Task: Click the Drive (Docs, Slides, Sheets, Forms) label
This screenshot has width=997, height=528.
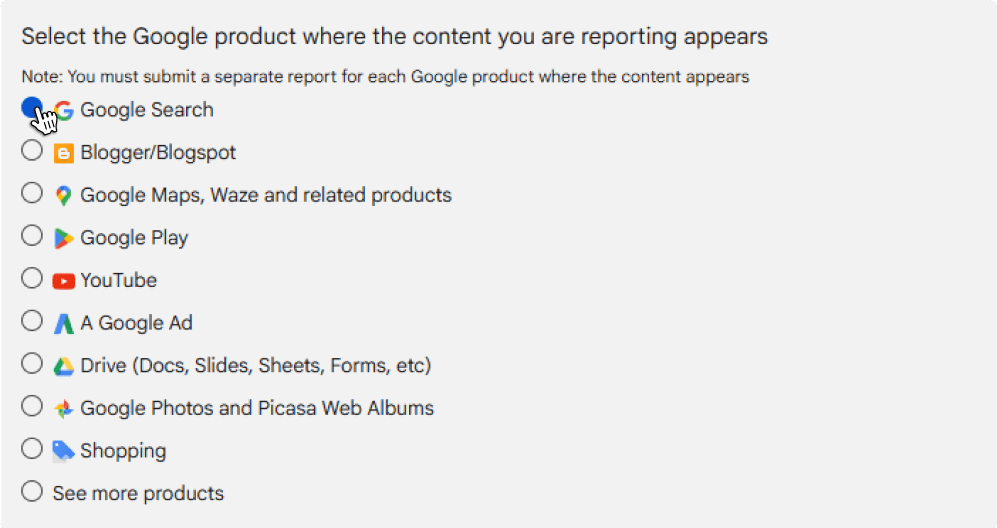Action: [255, 366]
